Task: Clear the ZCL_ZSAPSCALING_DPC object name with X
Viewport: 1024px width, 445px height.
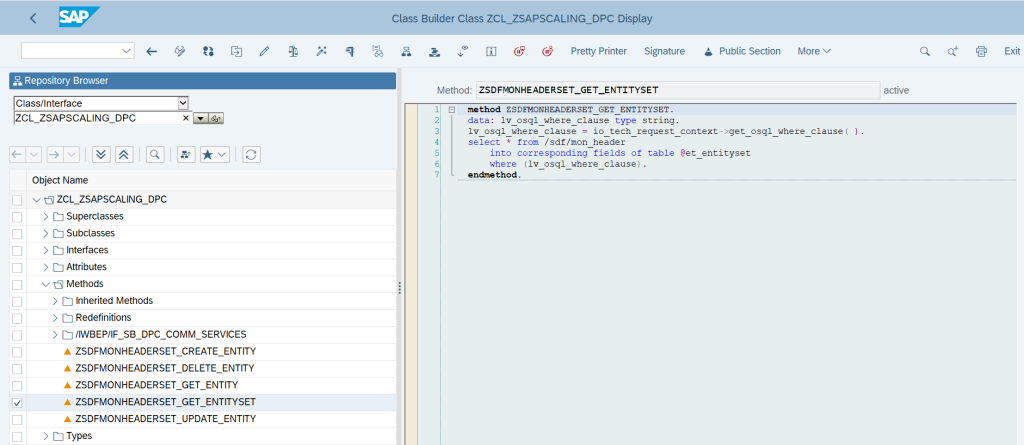Action: [x=185, y=118]
